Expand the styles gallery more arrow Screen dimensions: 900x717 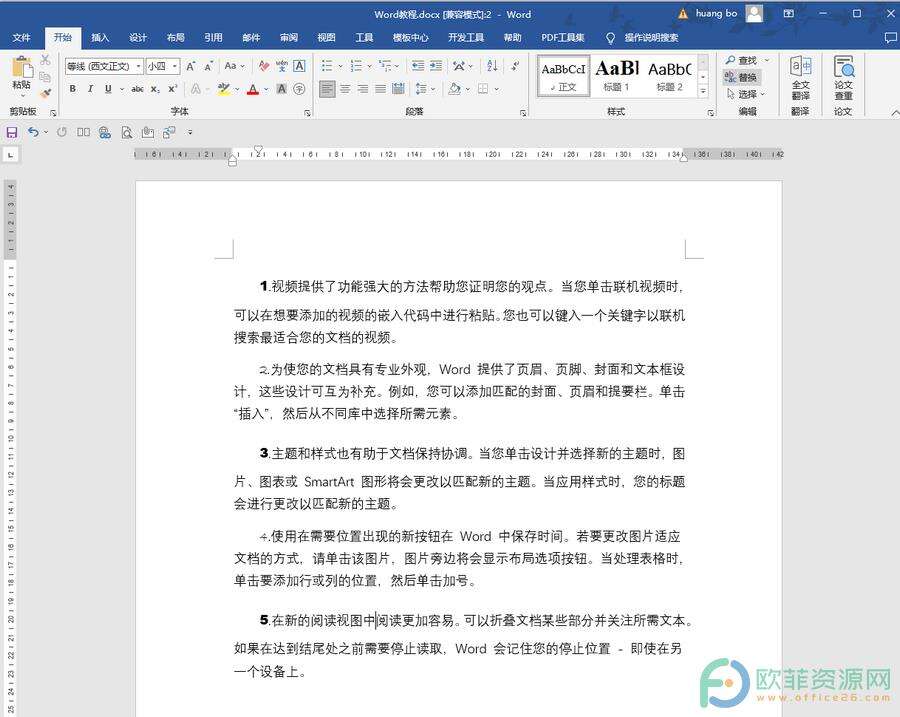pyautogui.click(x=703, y=92)
